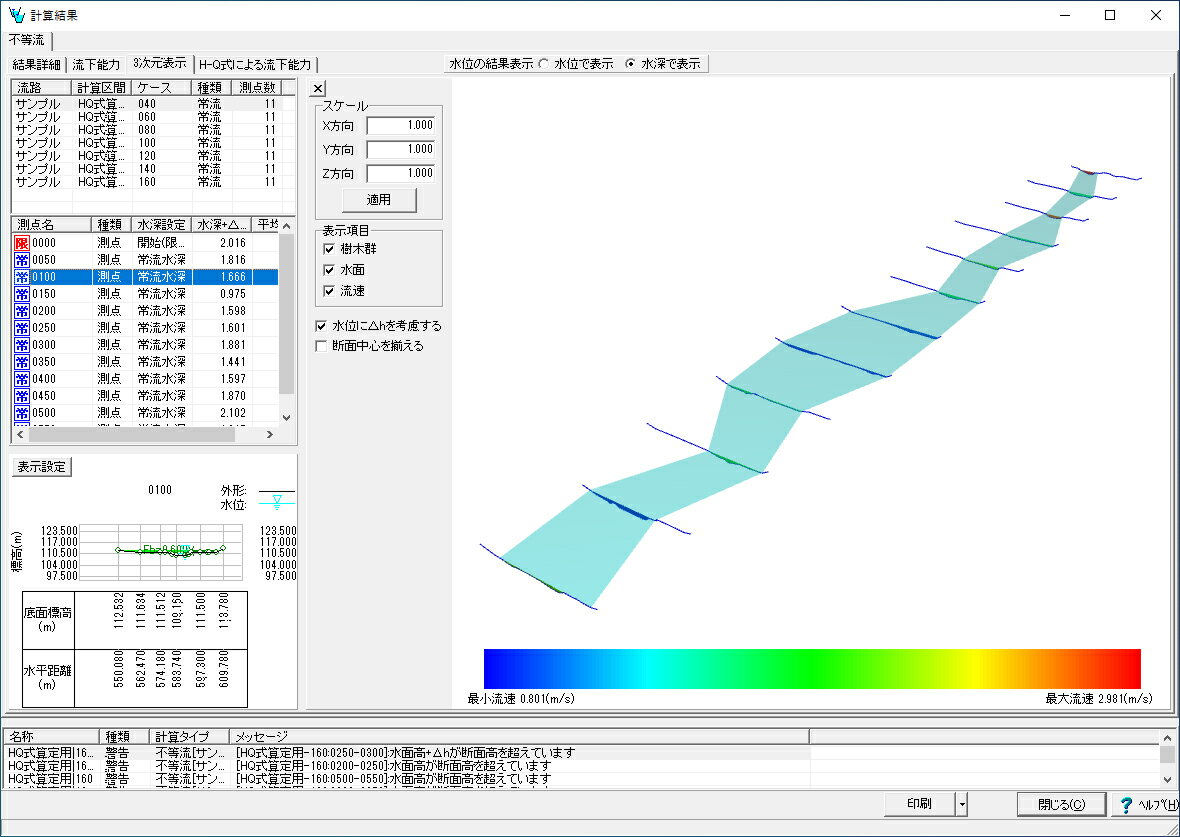Open the dropdown arrow next to 印刷

click(961, 804)
